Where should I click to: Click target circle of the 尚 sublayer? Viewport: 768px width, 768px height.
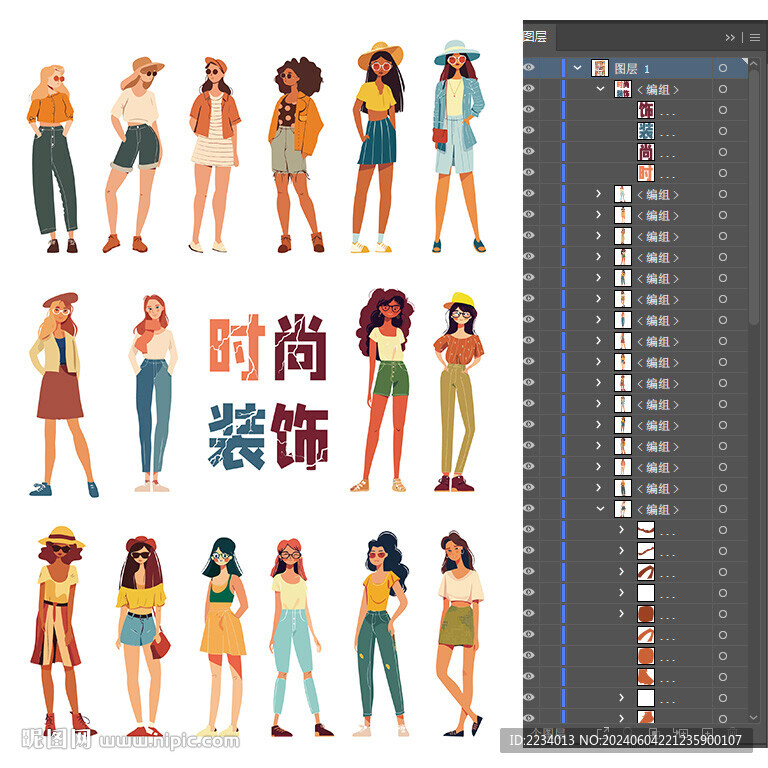coord(723,152)
